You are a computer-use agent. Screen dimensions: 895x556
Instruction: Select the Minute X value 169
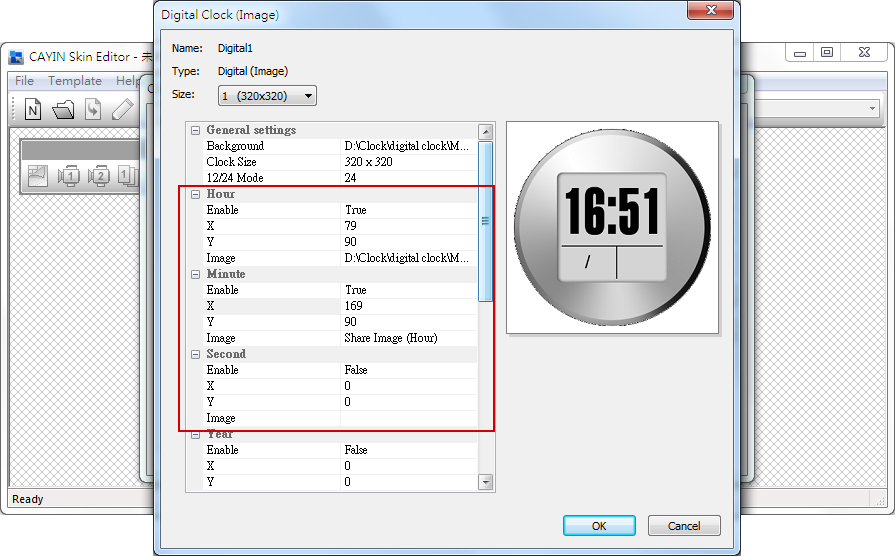(409, 306)
